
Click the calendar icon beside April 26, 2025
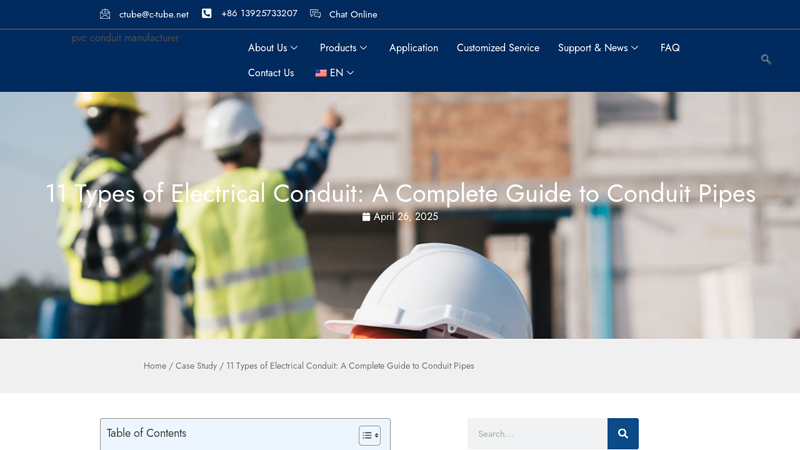(366, 217)
